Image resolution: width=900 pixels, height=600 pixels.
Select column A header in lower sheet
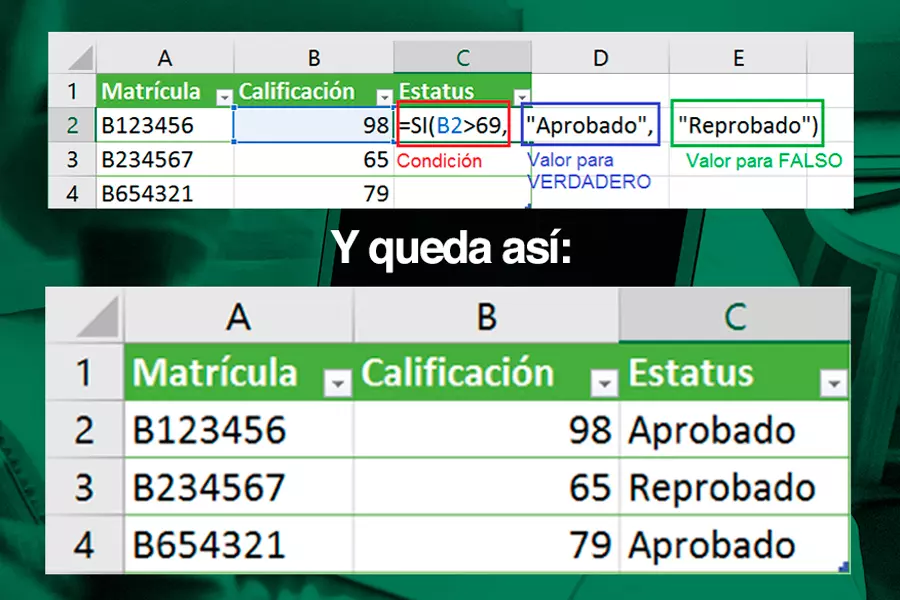[239, 316]
